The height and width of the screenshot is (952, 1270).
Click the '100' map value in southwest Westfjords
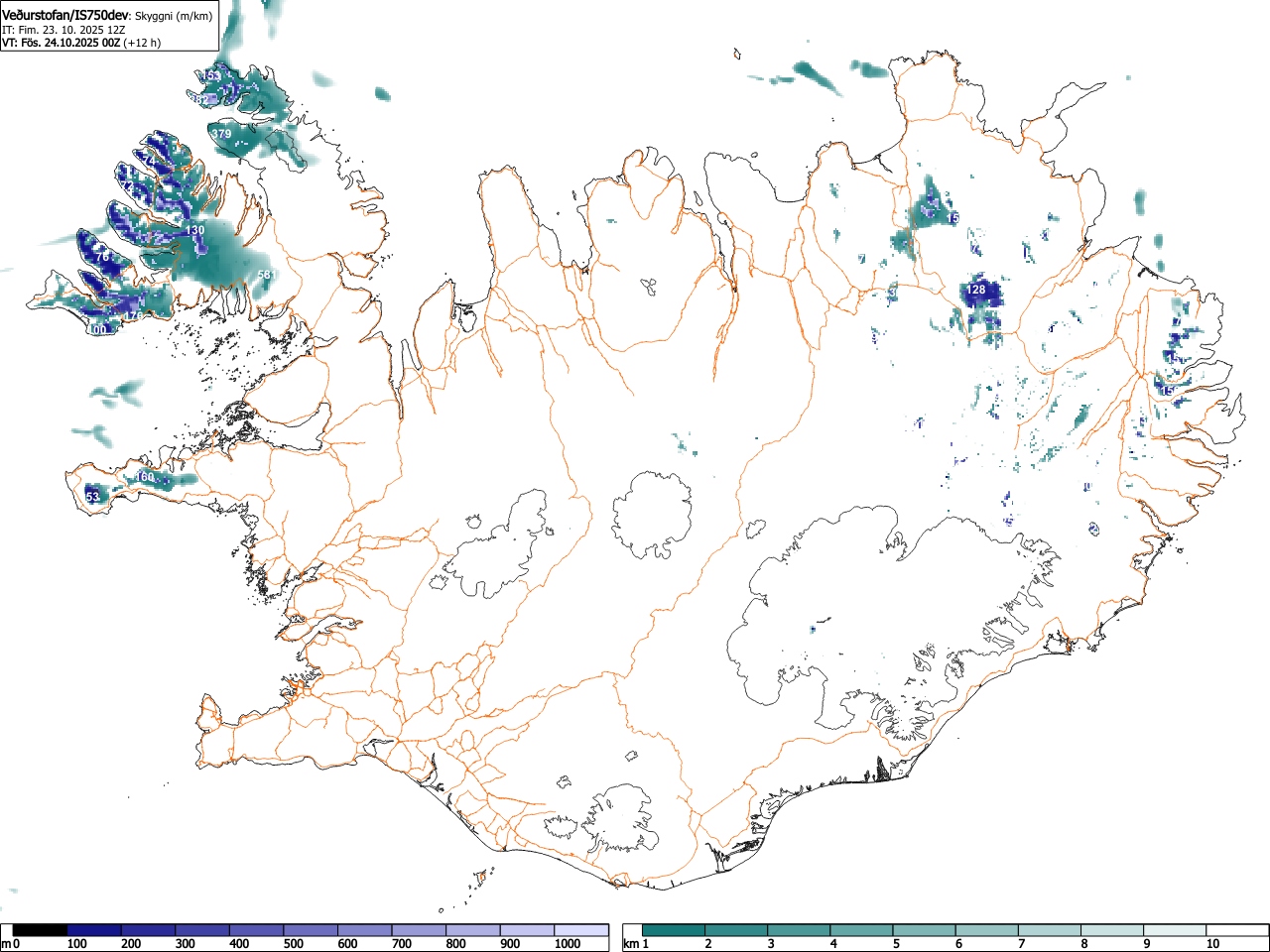[96, 330]
